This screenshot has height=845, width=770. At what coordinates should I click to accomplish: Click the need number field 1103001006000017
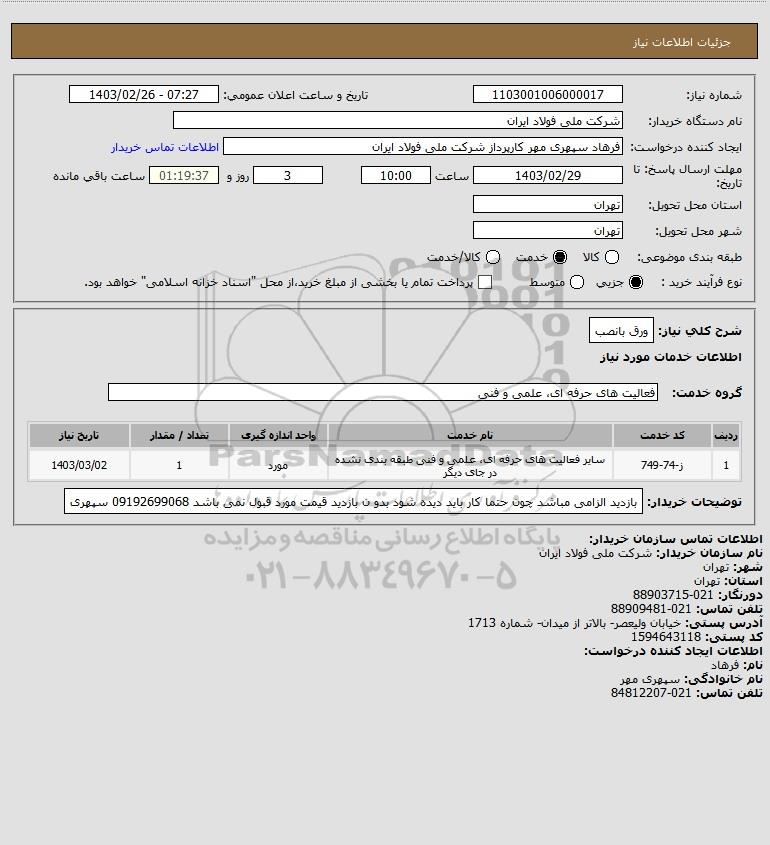point(547,94)
